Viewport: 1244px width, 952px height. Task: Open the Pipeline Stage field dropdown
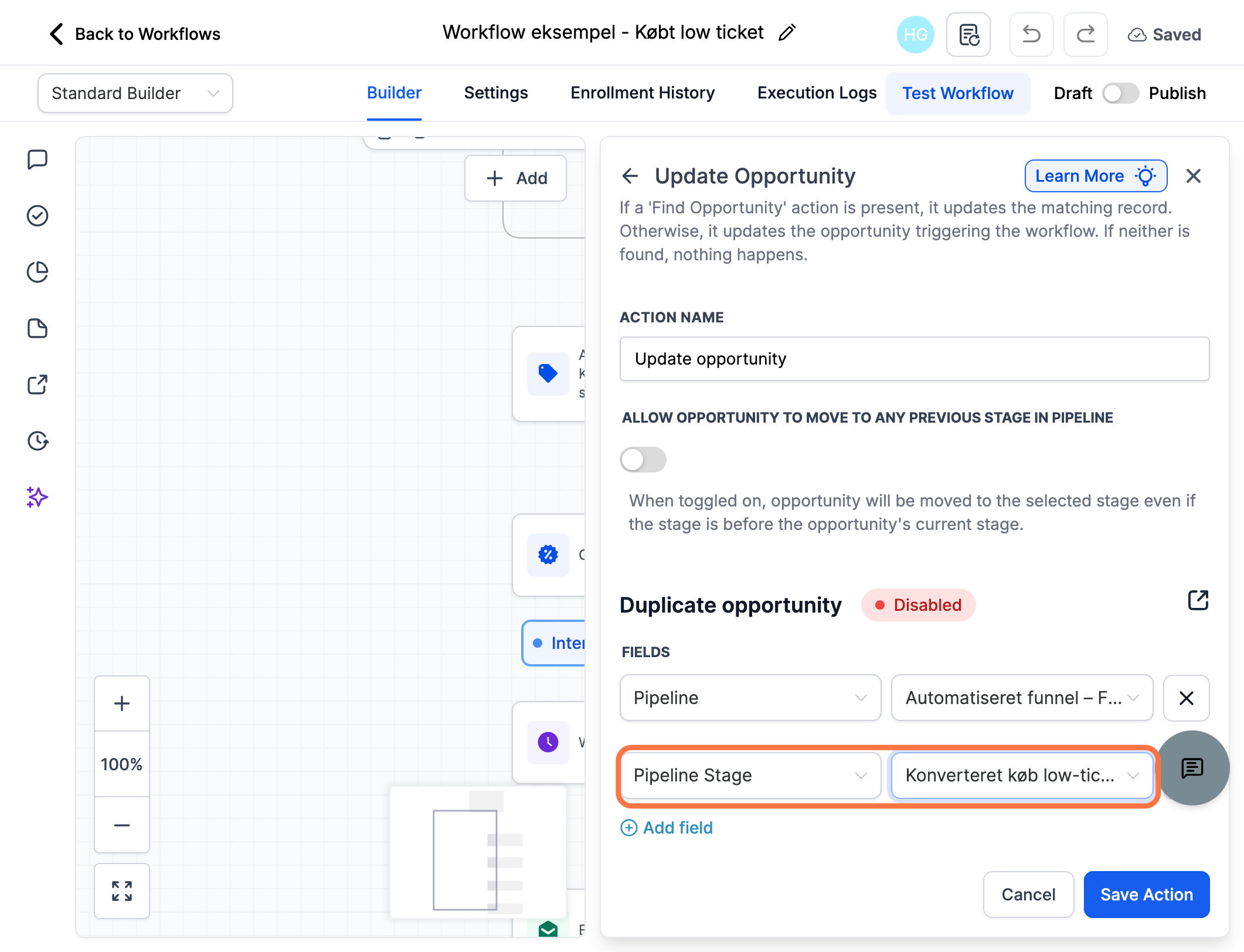[750, 775]
